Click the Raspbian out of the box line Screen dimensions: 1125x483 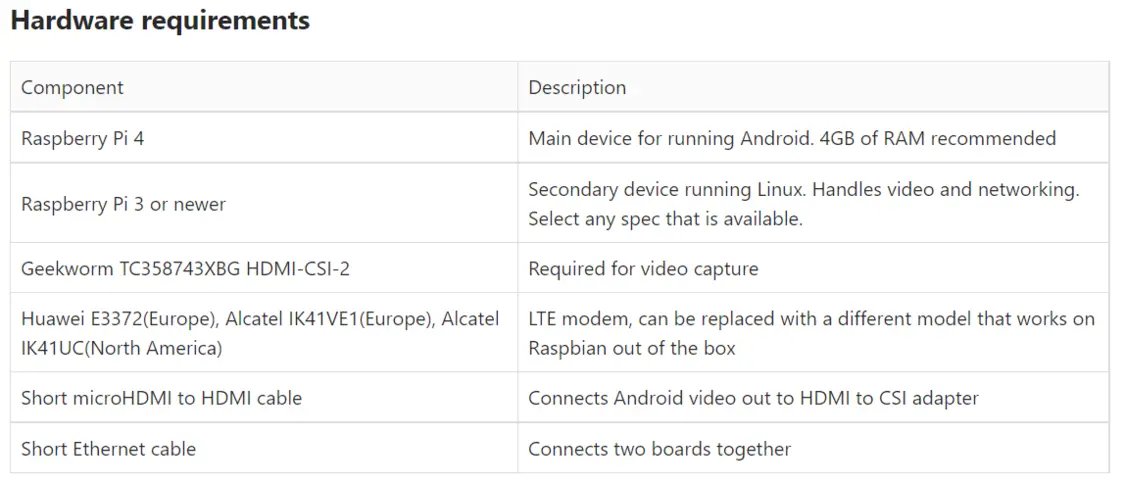coord(631,348)
